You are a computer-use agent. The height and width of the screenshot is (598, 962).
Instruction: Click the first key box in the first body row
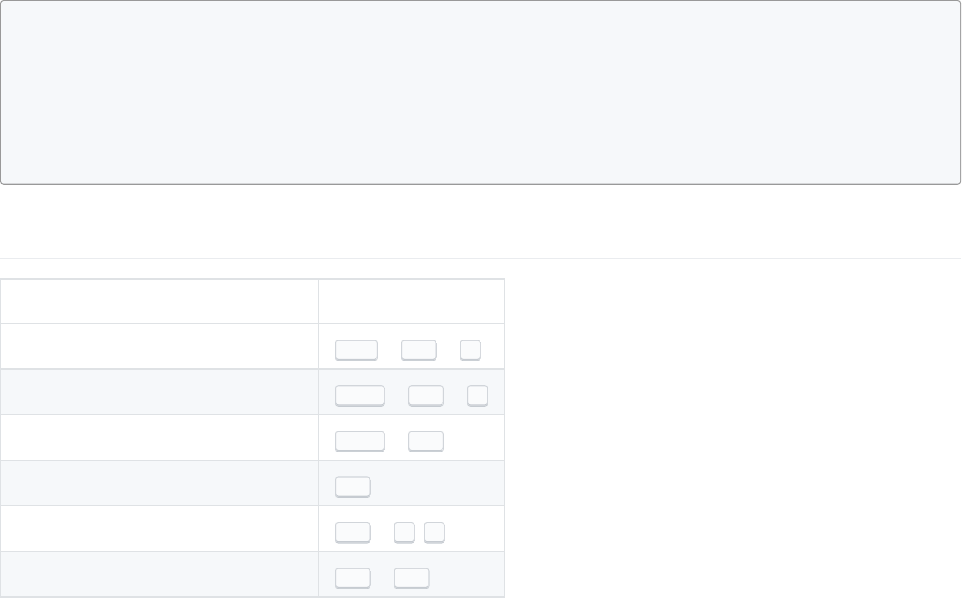click(356, 350)
